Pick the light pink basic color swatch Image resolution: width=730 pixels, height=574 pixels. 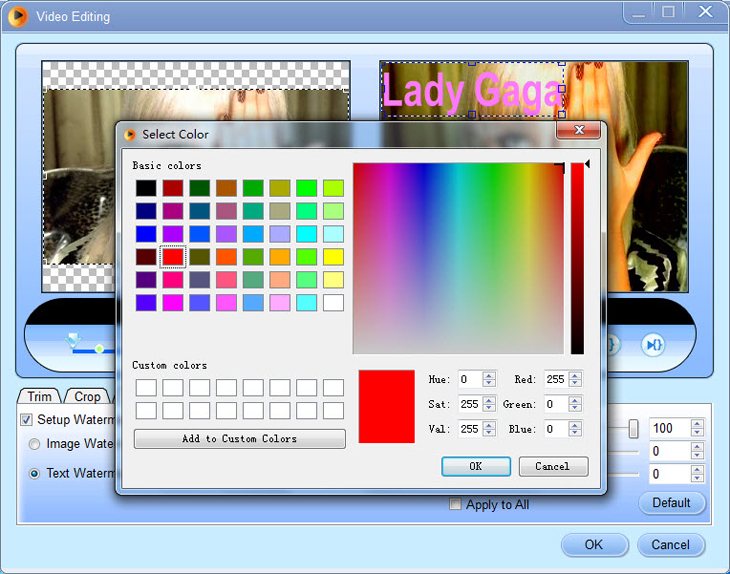tap(280, 303)
